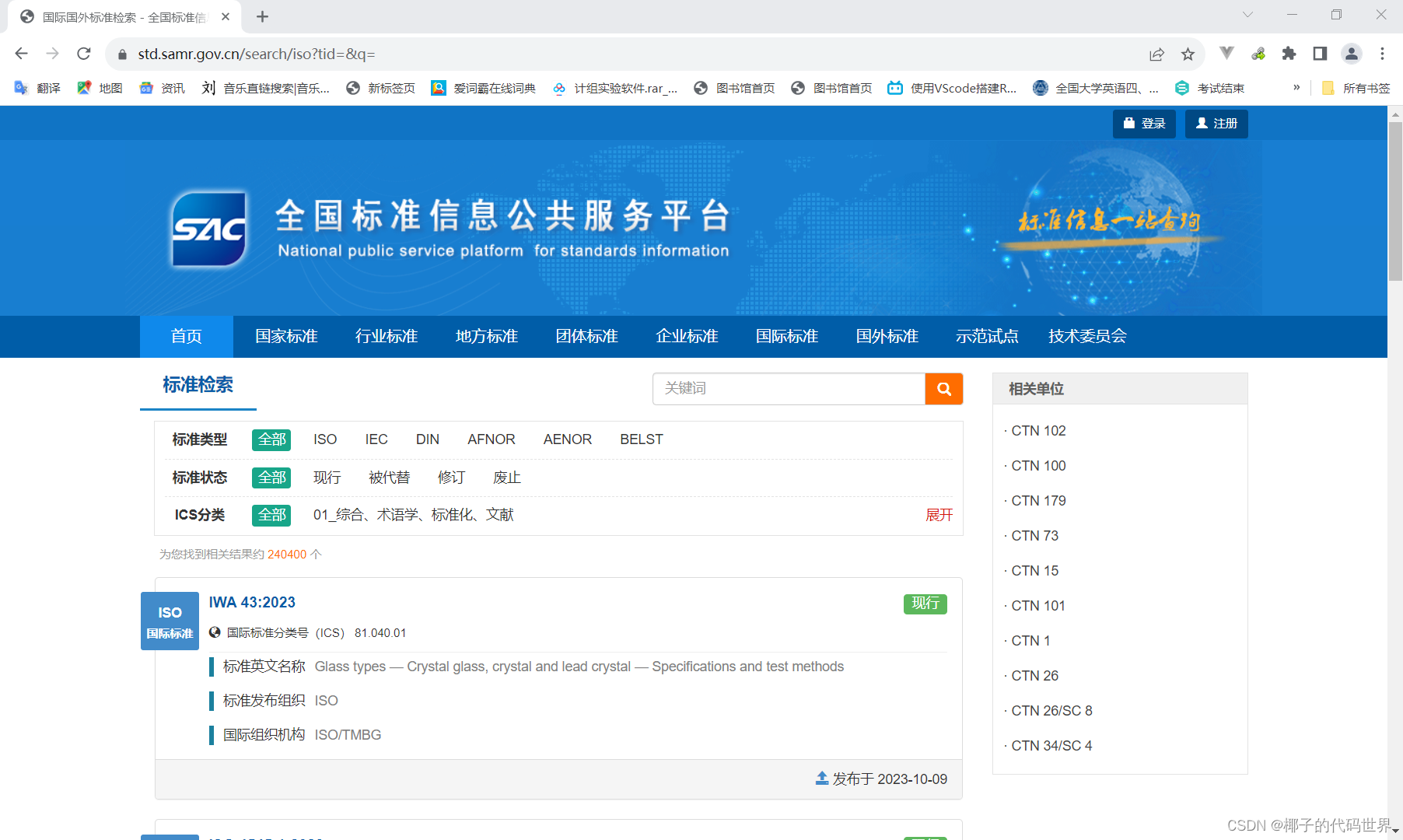Open related unit CTN 15

(x=1035, y=571)
